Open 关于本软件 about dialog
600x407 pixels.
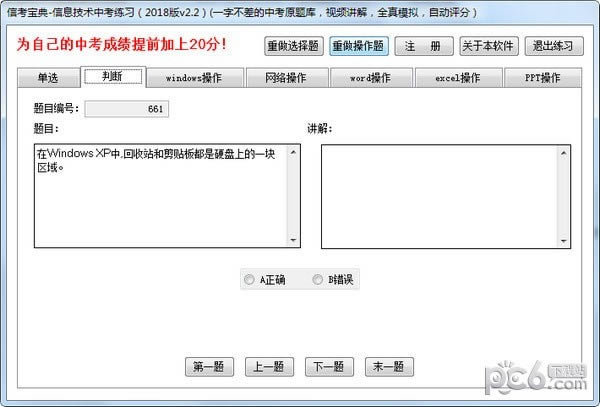click(x=489, y=46)
